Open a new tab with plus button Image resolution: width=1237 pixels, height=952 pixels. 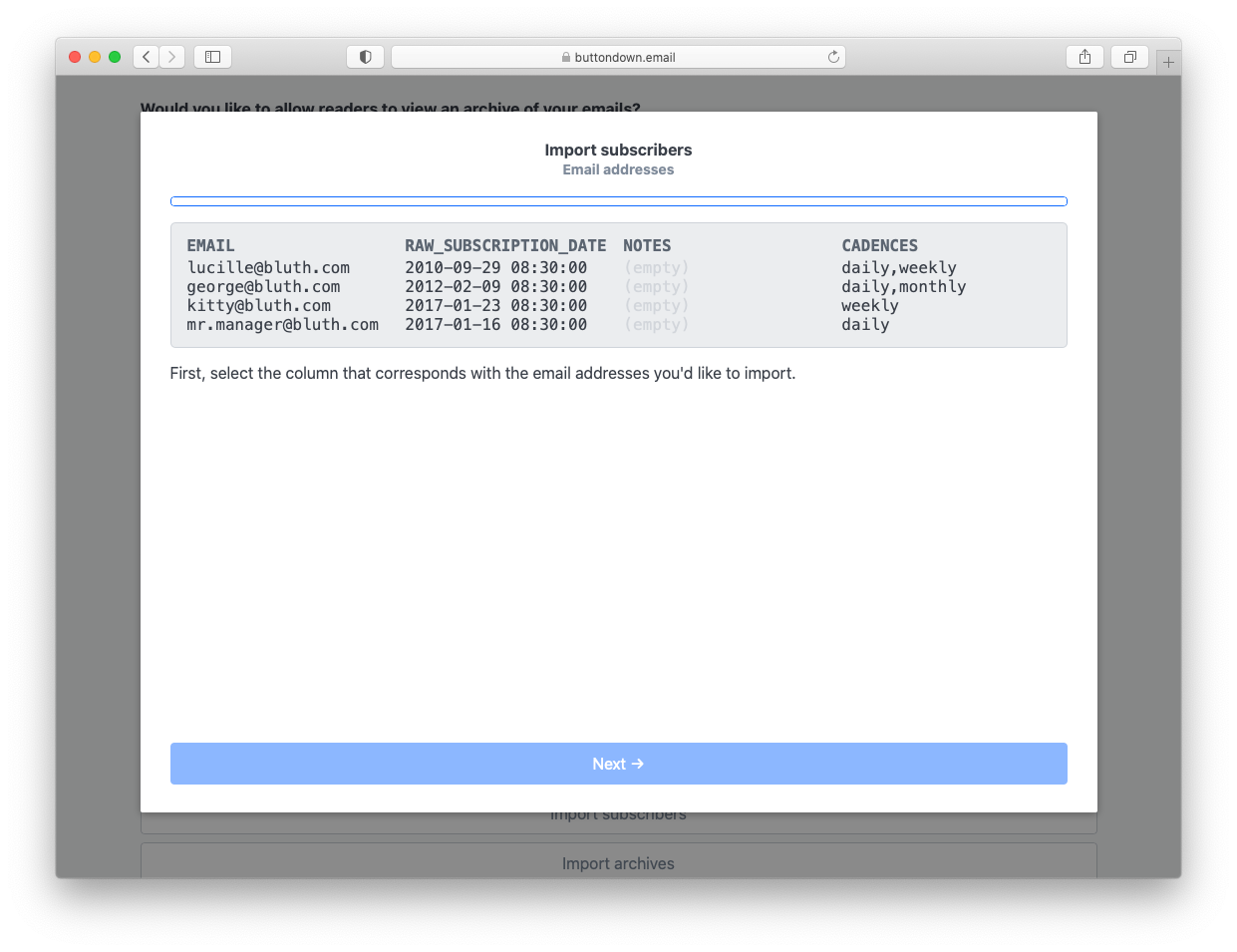[x=1168, y=62]
